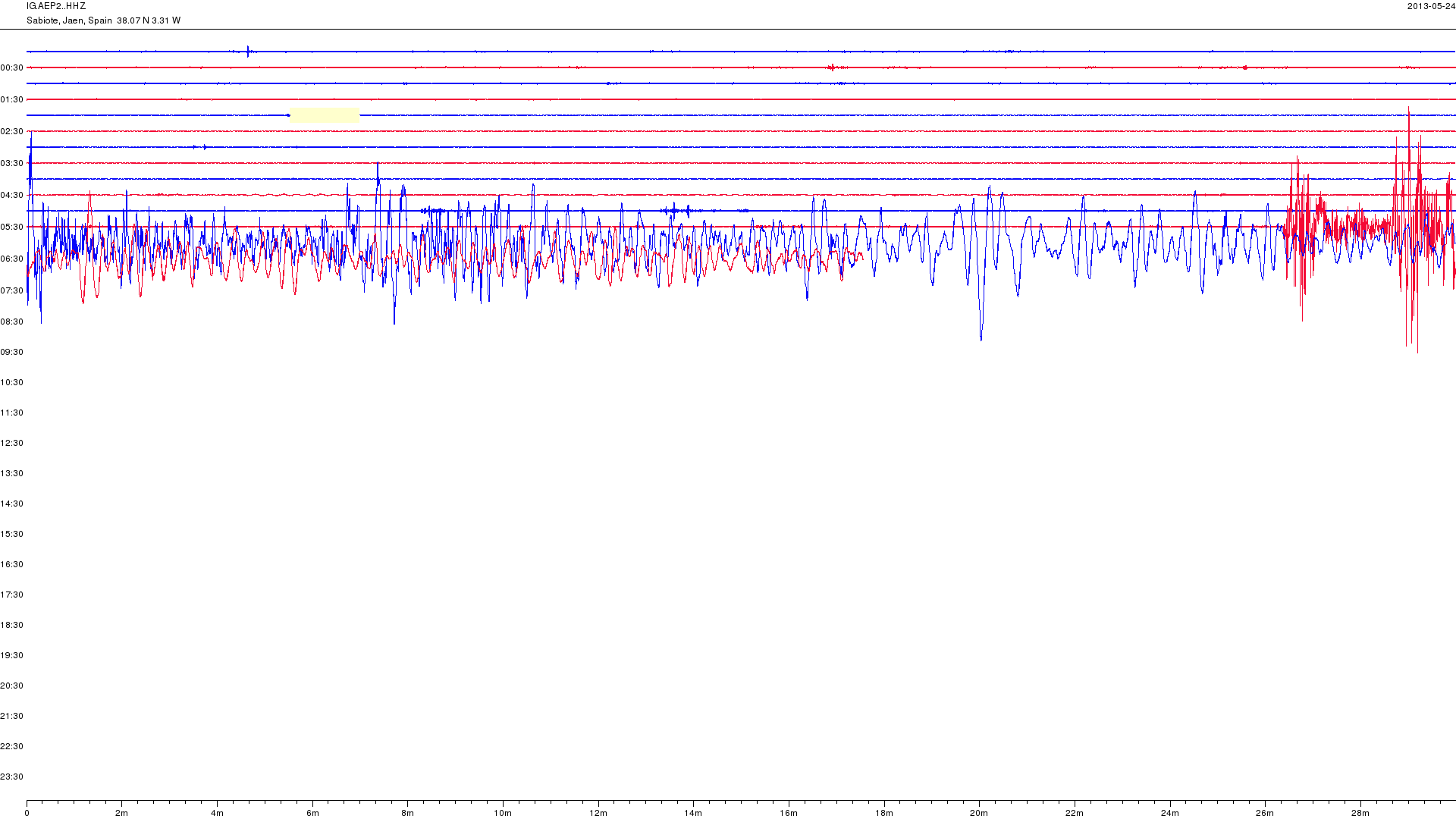The image size is (1456, 819).
Task: Click the 4m axis tick label
Action: pos(218,814)
